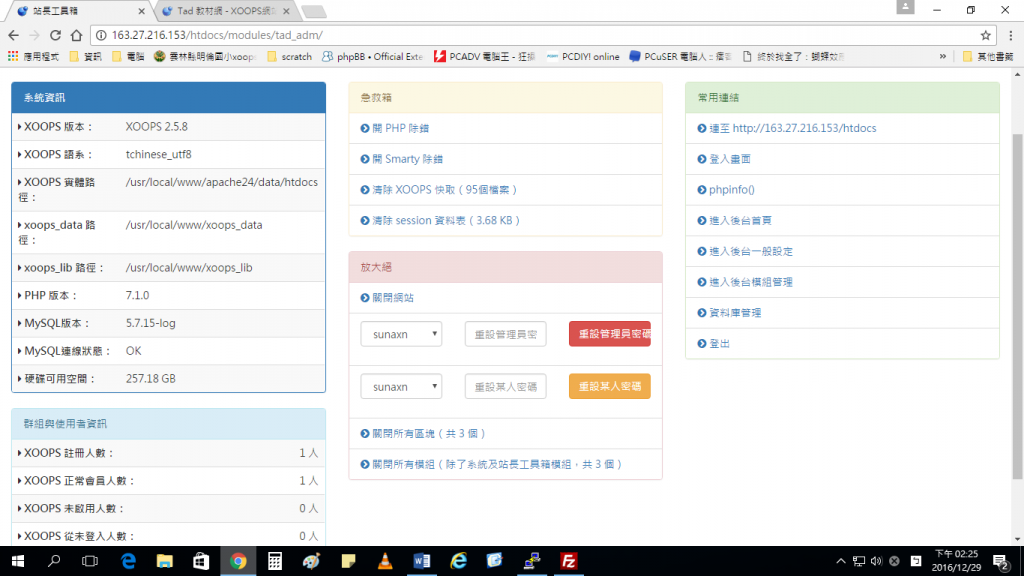
Task: Expand the sunaxn dropdown beside the orange button
Action: 401,386
